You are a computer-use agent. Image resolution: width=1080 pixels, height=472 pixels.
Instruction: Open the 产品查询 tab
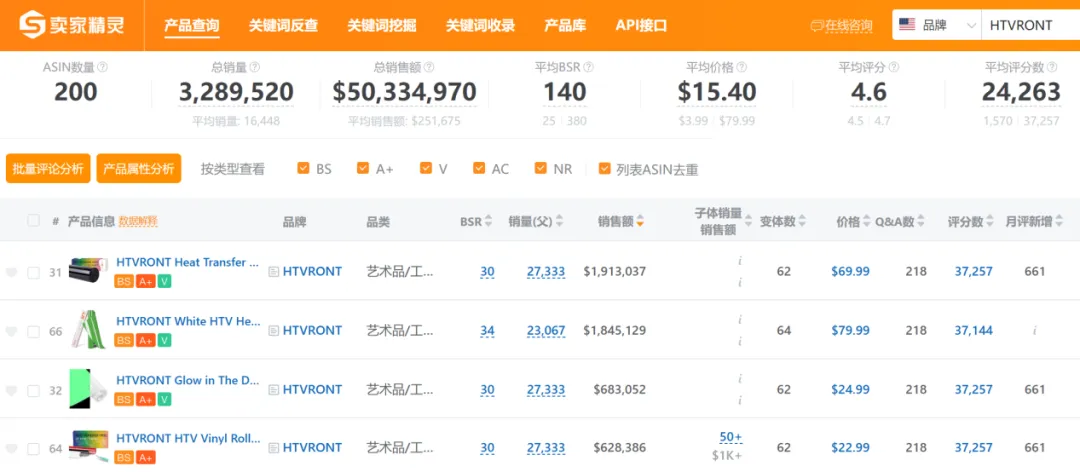click(x=191, y=26)
